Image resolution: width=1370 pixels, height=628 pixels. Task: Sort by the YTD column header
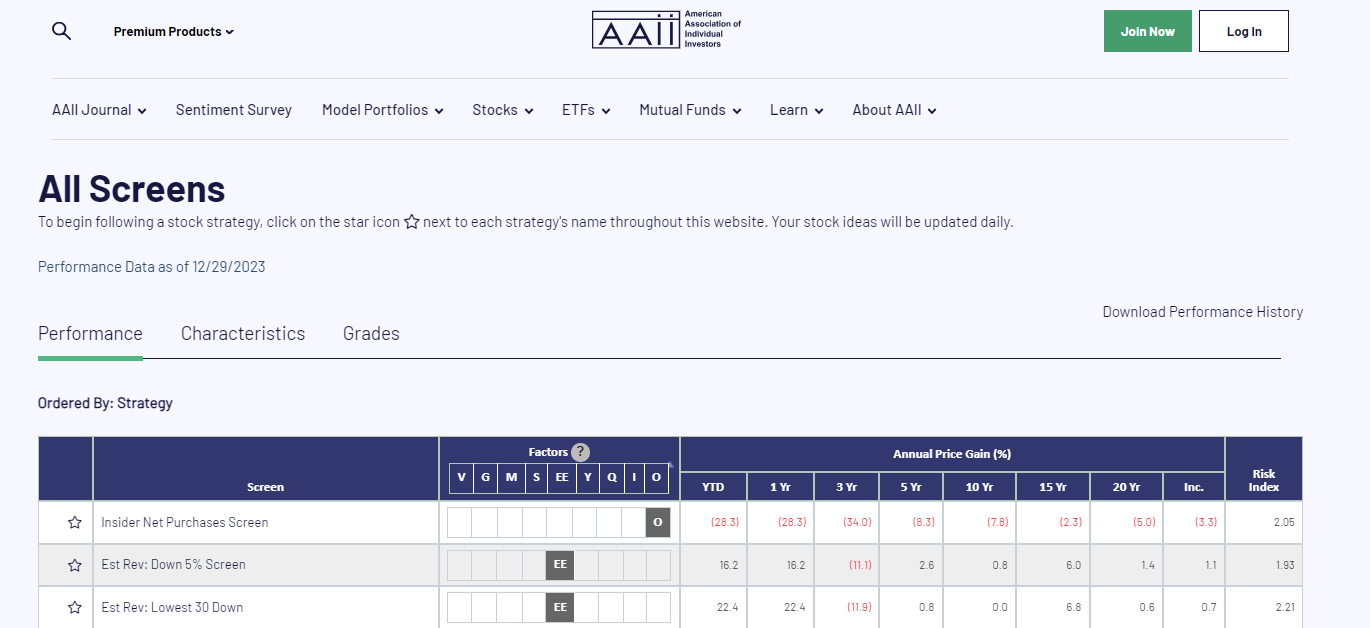point(713,487)
